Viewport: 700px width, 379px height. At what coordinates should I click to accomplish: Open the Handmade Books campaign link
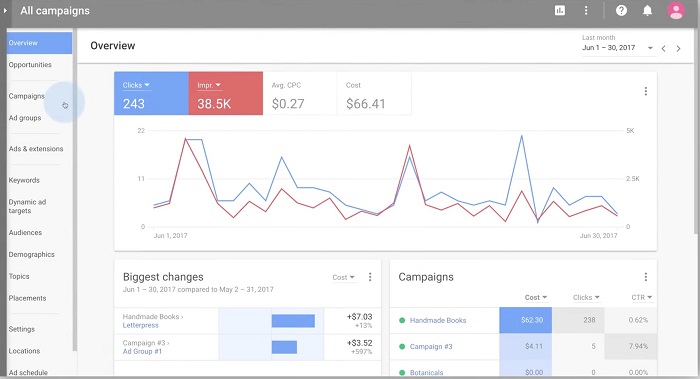(x=438, y=320)
